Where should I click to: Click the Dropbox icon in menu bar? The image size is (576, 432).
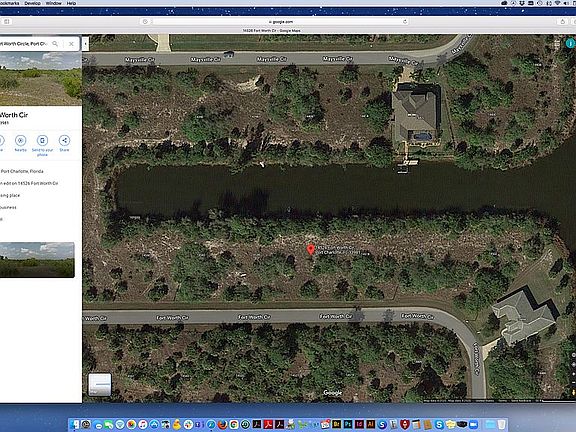pos(522,3)
